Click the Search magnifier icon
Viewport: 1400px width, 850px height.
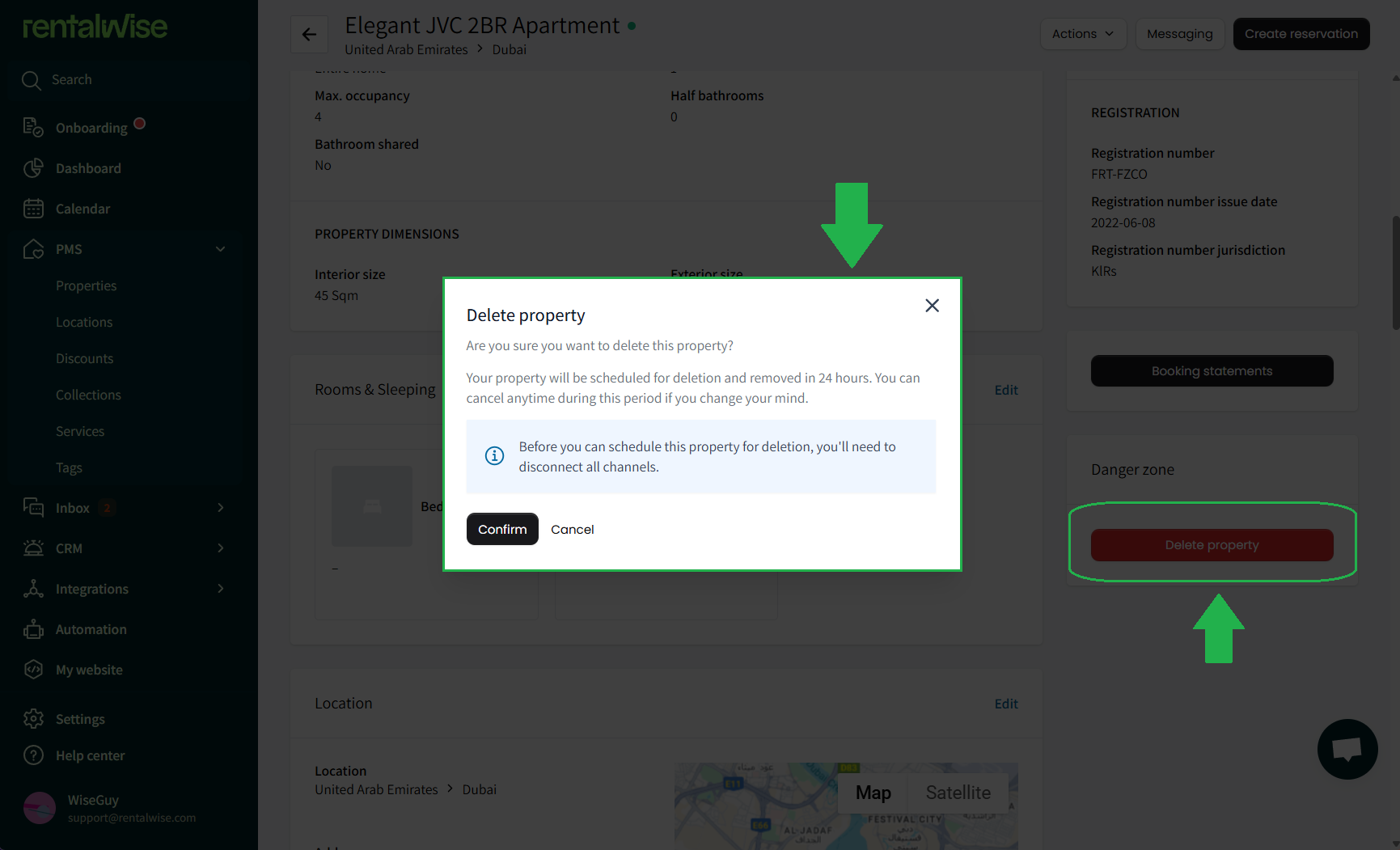pyautogui.click(x=32, y=80)
